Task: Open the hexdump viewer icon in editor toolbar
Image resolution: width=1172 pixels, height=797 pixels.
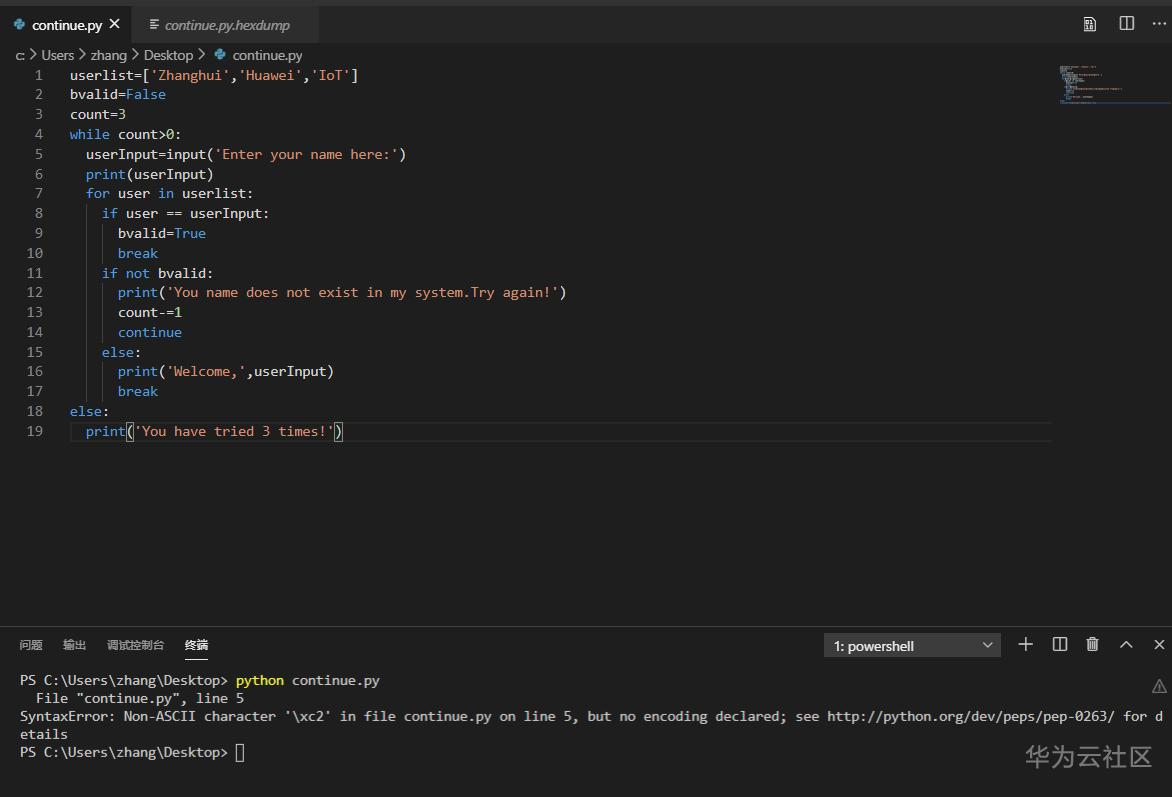Action: tap(1090, 24)
